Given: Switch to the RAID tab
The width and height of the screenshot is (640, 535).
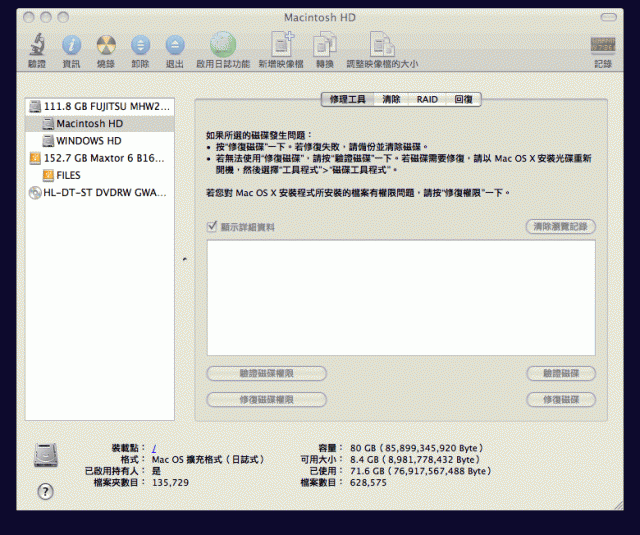Looking at the screenshot, I should pyautogui.click(x=427, y=99).
